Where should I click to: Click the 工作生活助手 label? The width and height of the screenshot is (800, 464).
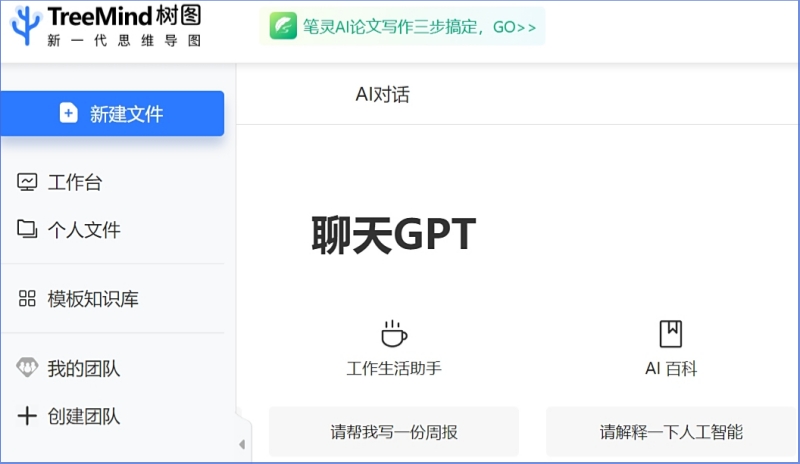pyautogui.click(x=394, y=368)
